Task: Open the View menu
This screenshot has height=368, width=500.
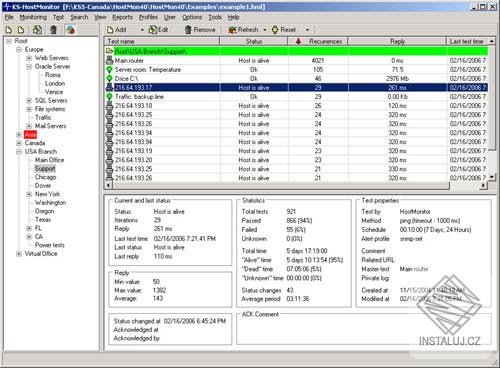Action: click(100, 17)
